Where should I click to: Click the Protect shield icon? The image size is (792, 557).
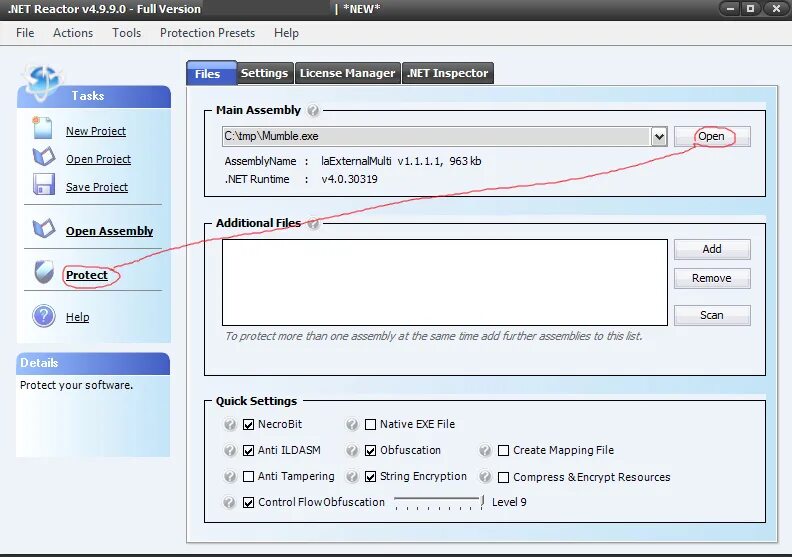44,272
